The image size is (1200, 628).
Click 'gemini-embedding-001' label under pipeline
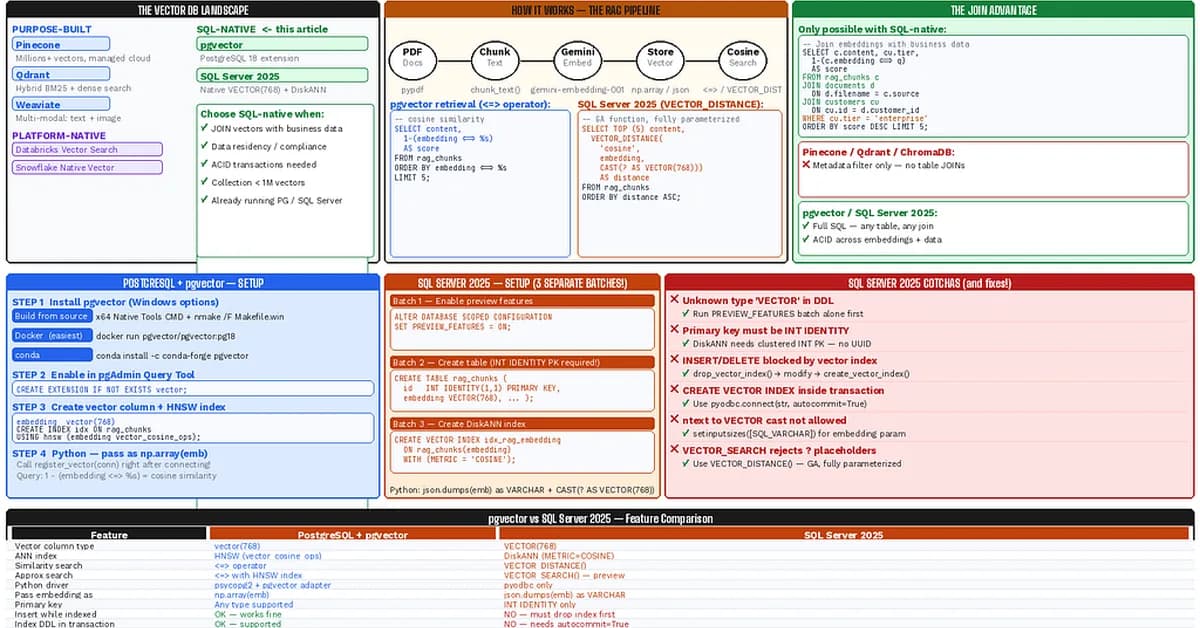click(577, 89)
